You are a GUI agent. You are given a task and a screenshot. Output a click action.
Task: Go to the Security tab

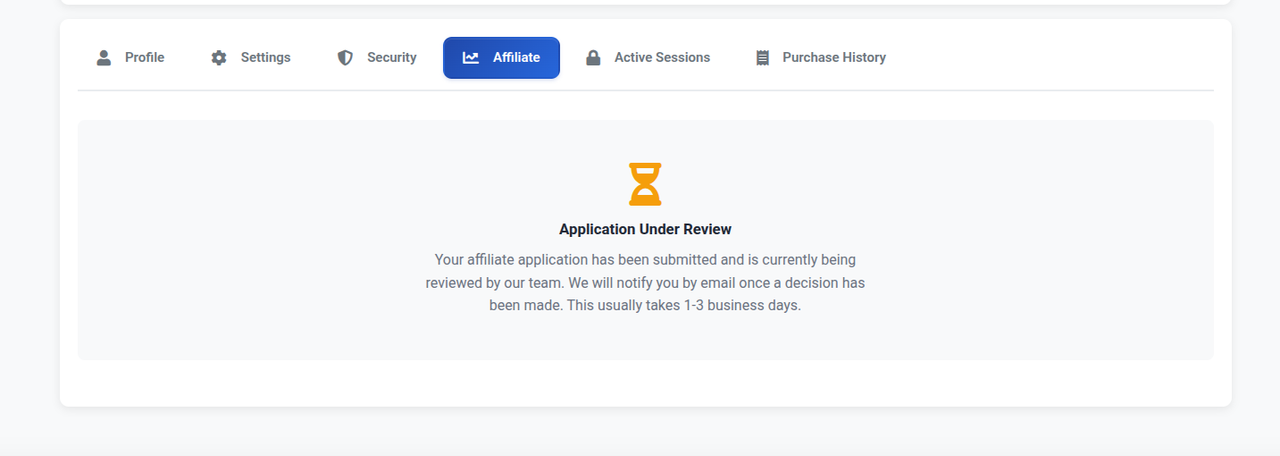[x=391, y=58]
